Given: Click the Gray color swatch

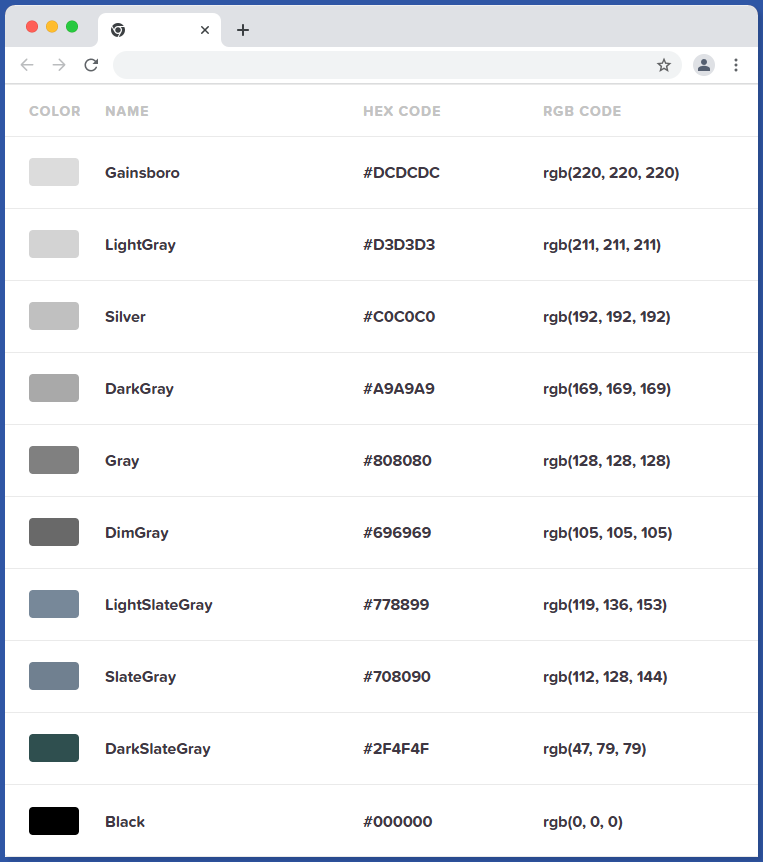Looking at the screenshot, I should point(54,460).
